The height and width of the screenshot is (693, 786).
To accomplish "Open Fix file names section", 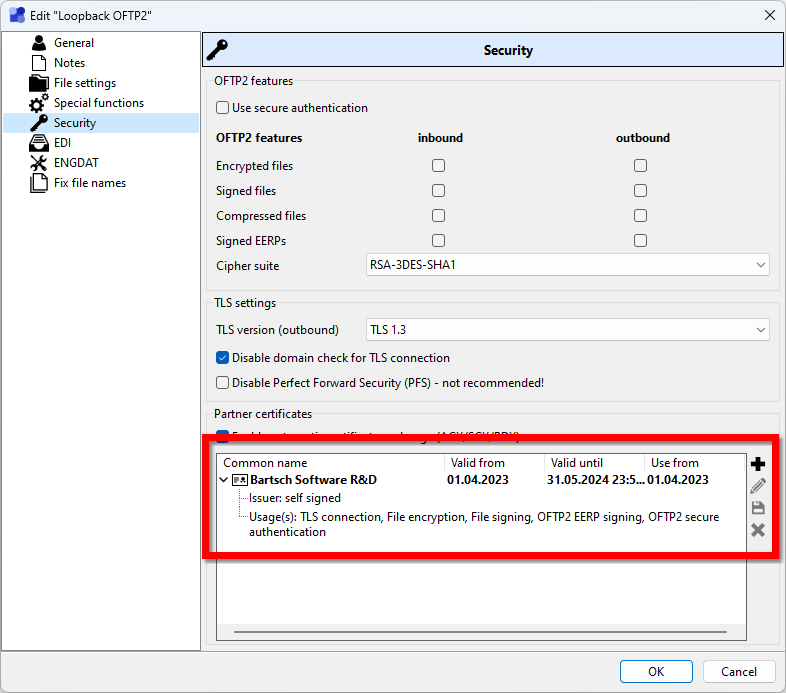I will coord(90,183).
